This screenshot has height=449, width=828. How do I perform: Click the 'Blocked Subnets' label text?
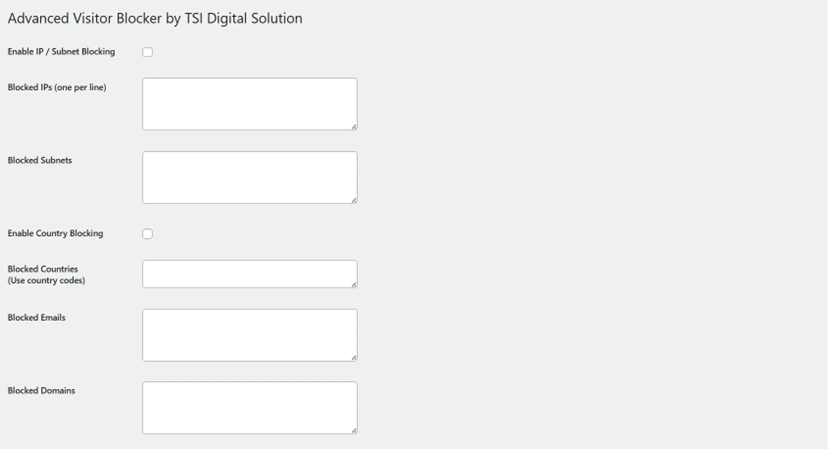click(x=40, y=161)
